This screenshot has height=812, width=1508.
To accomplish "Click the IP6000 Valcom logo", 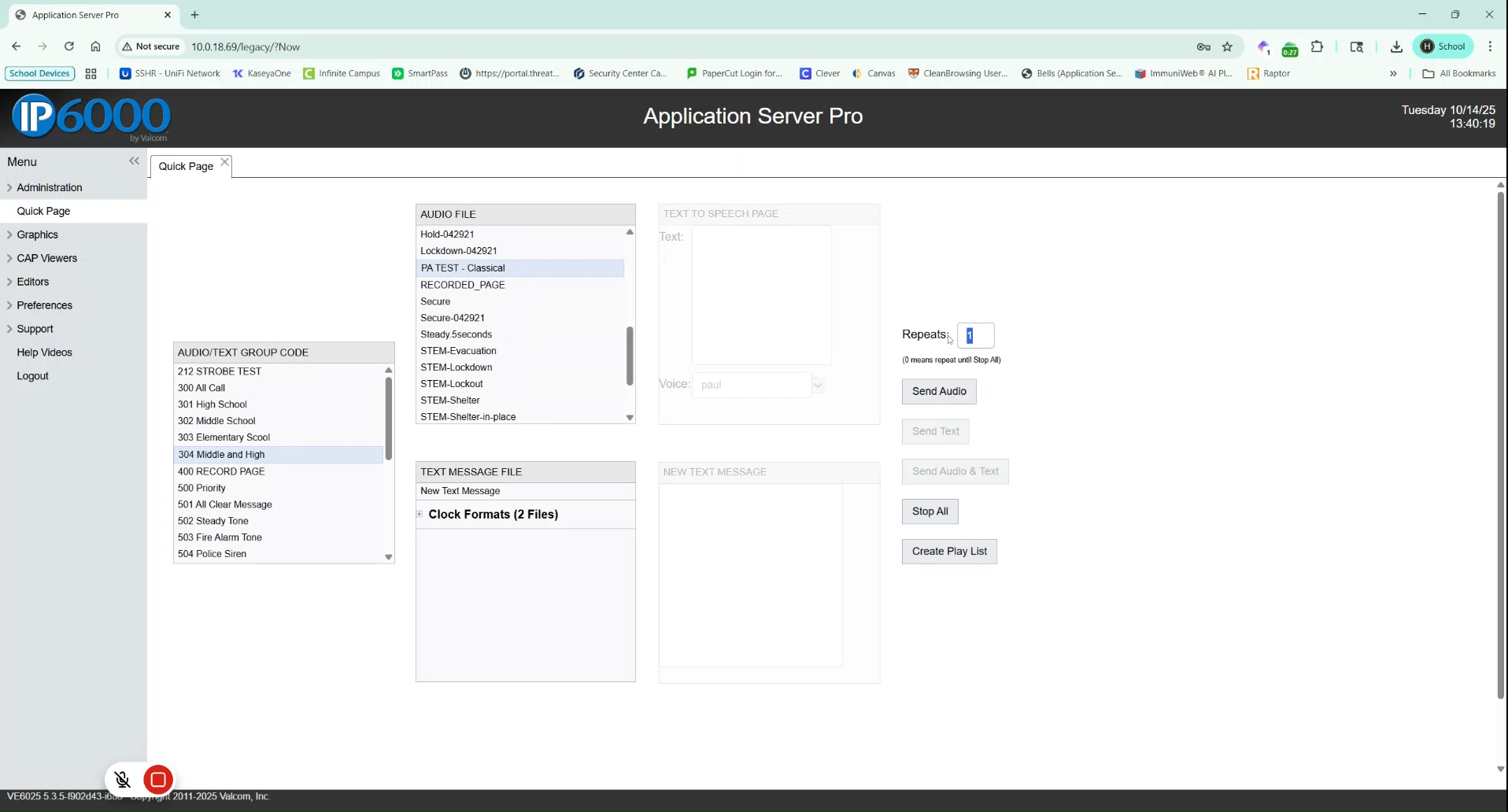I will click(91, 118).
